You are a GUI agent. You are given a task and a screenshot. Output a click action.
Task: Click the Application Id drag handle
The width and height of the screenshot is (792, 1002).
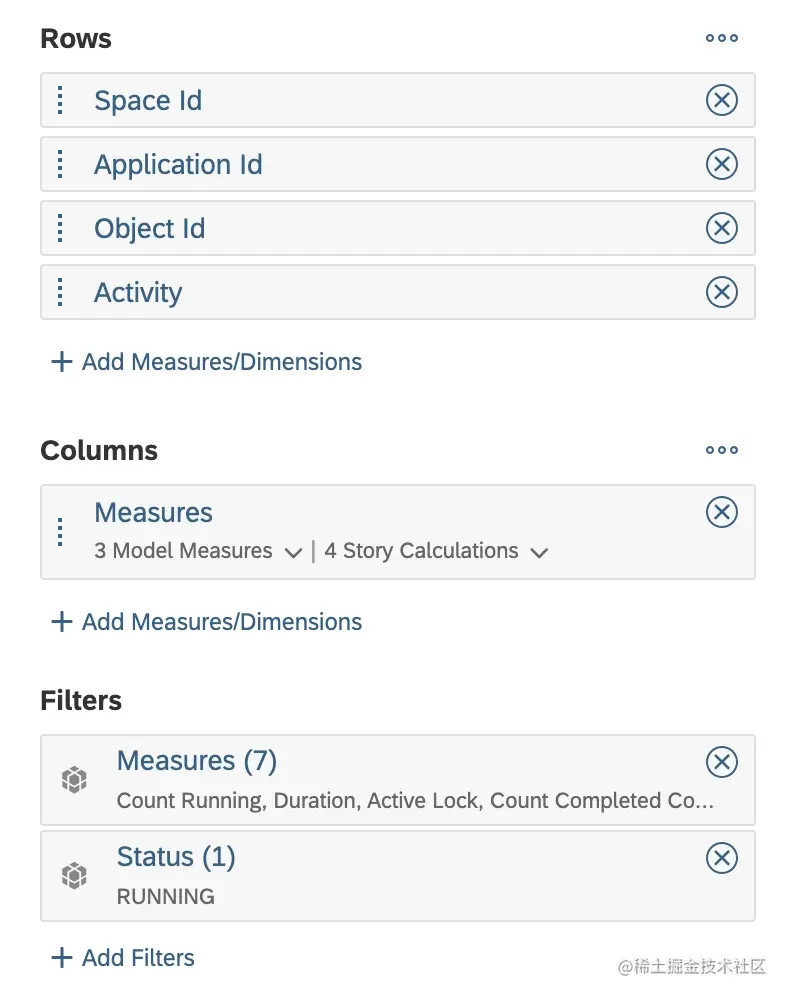[60, 164]
